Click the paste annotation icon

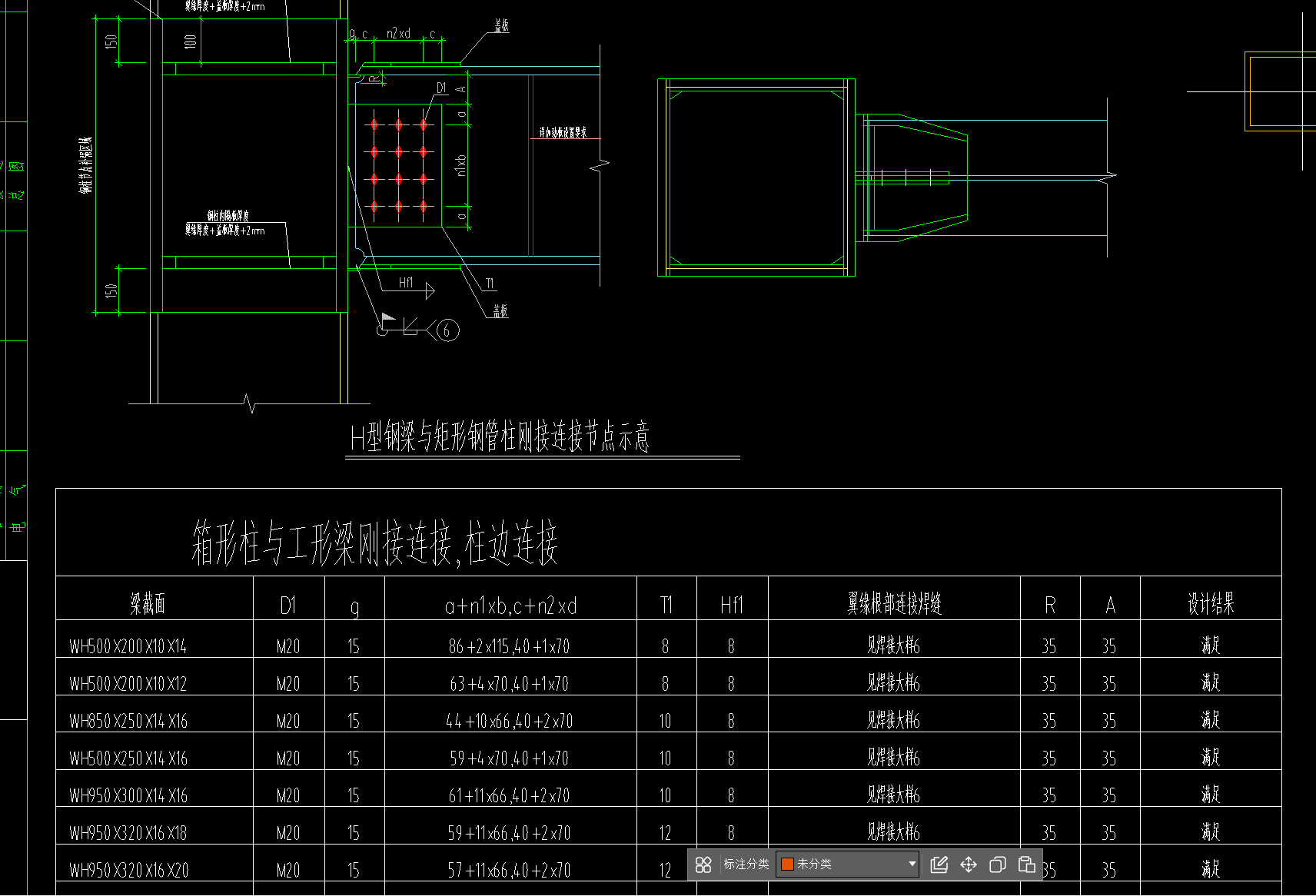(1027, 864)
